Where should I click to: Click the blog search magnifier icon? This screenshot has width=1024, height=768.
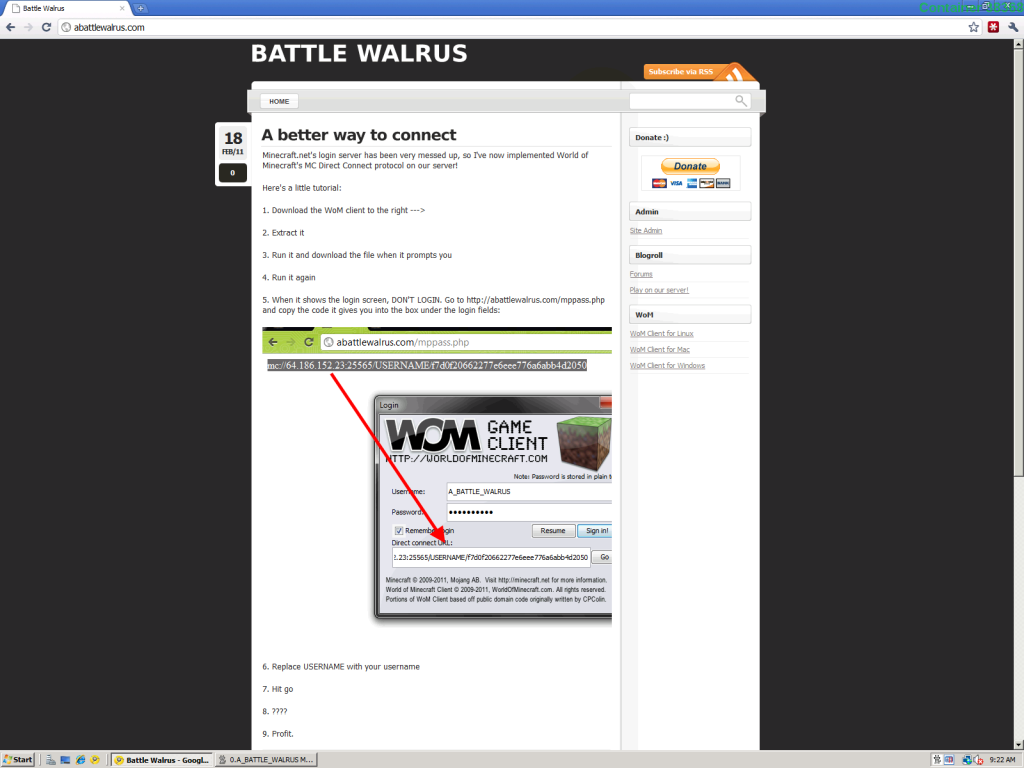pos(741,101)
